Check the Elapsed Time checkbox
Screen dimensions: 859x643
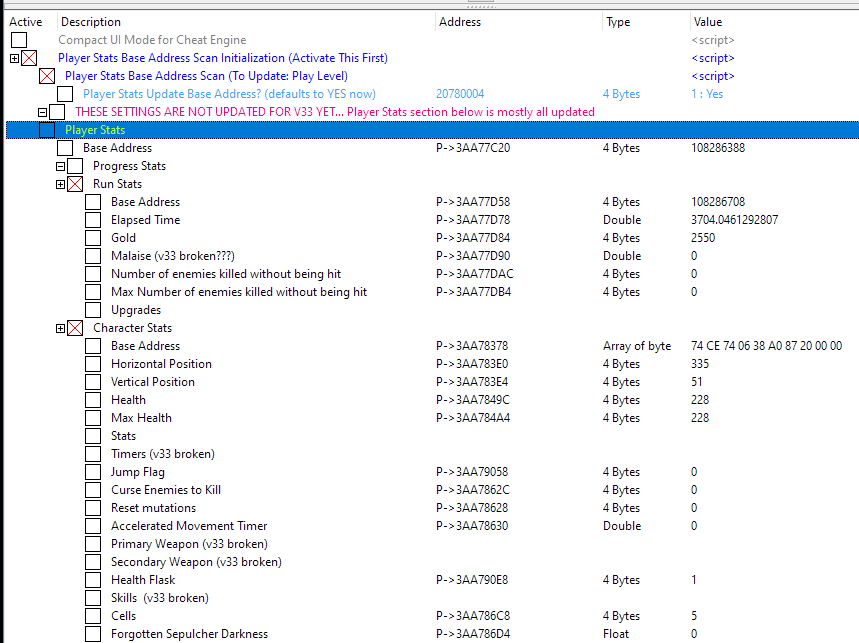coord(93,220)
